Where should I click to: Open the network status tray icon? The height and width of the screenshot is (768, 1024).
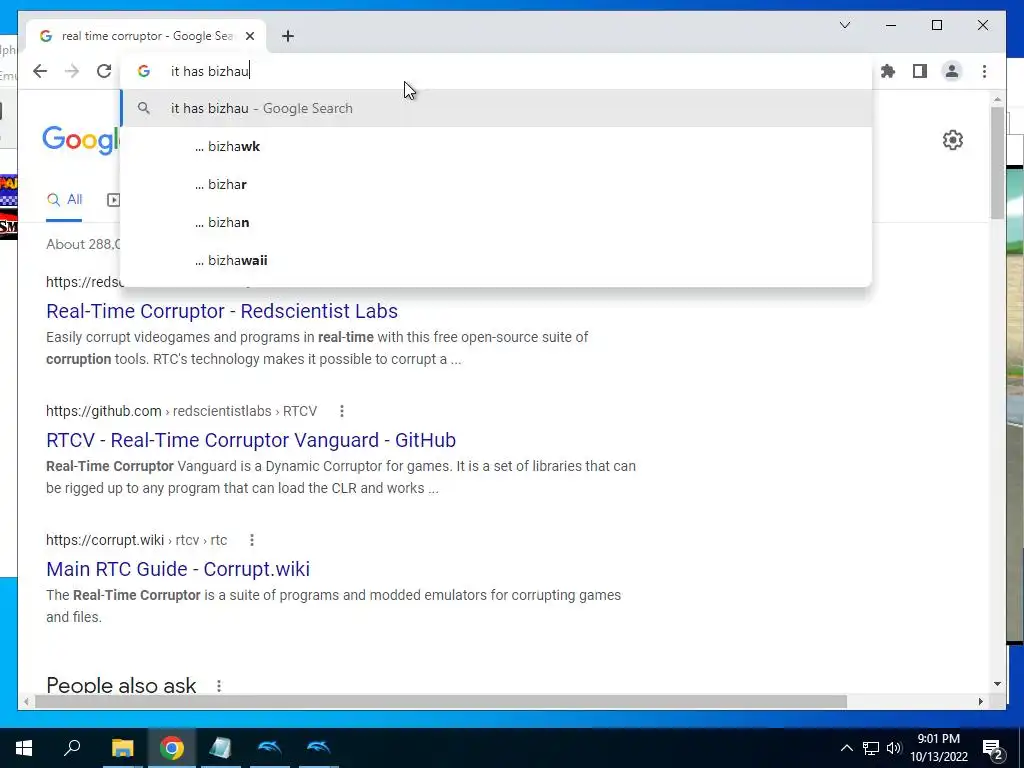871,748
